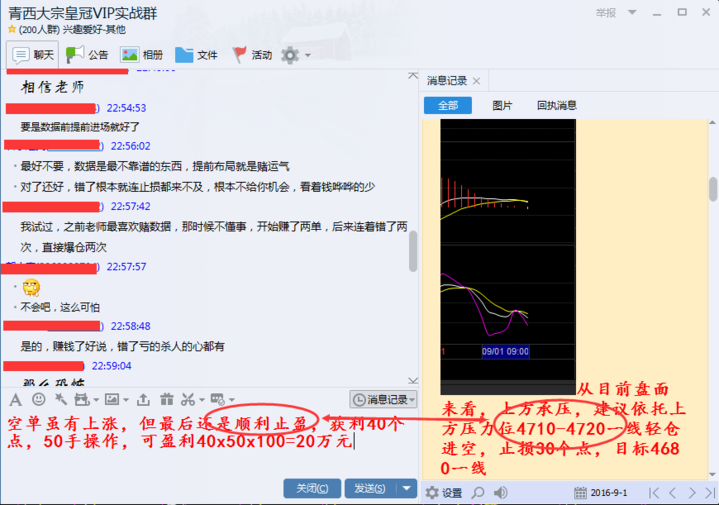Jump to last history page
The width and height of the screenshot is (719, 505).
coord(710,493)
